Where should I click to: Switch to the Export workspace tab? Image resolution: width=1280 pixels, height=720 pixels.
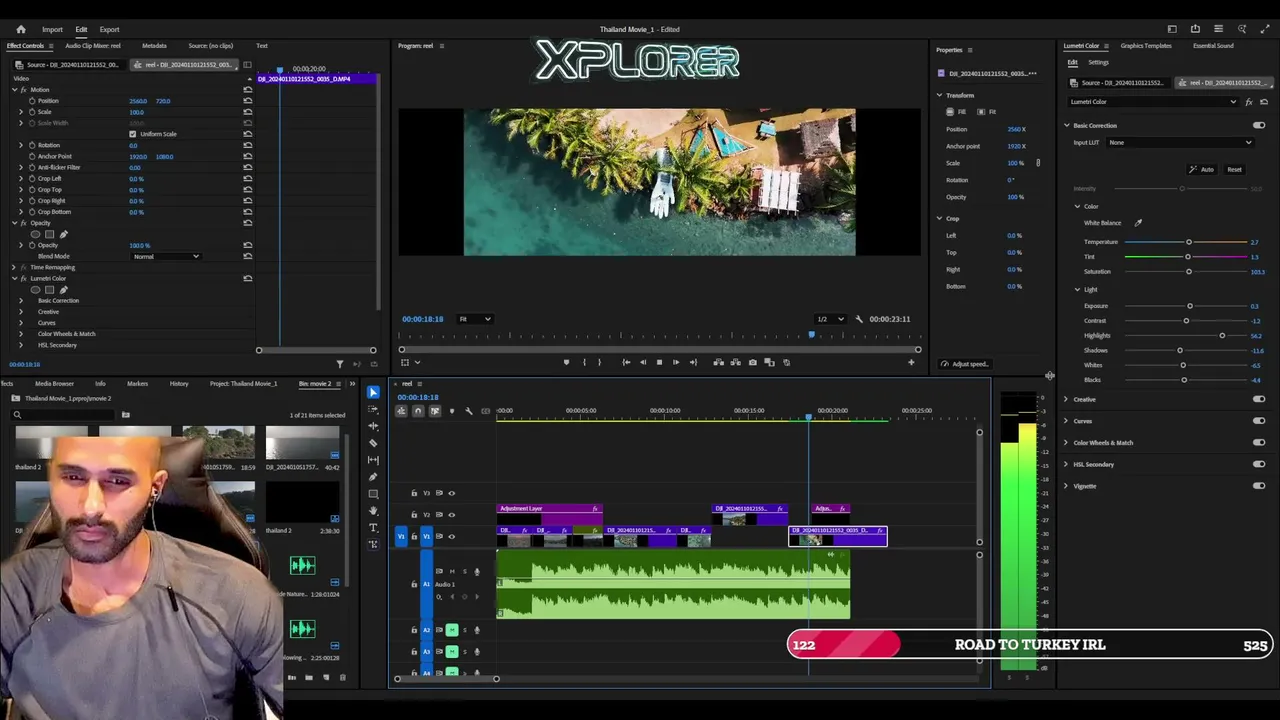[109, 29]
